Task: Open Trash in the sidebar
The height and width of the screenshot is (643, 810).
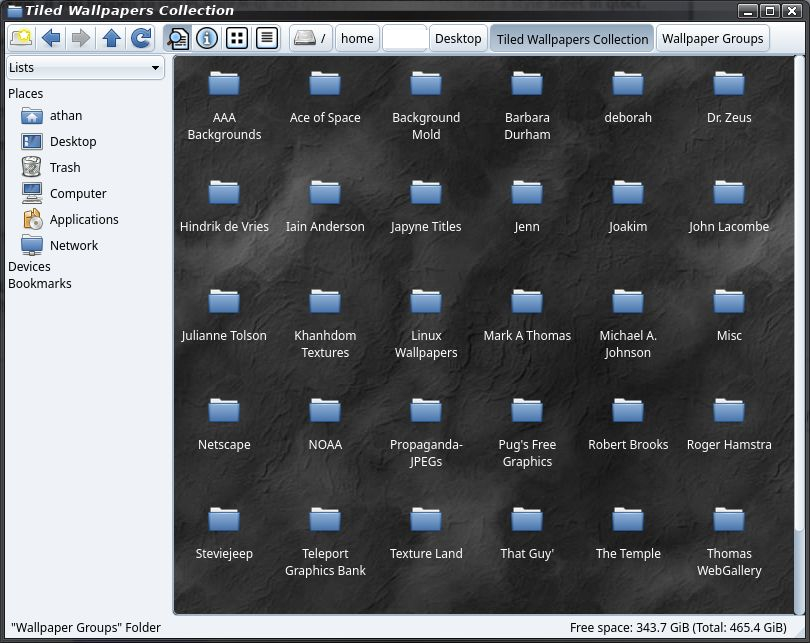Action: coord(51,167)
